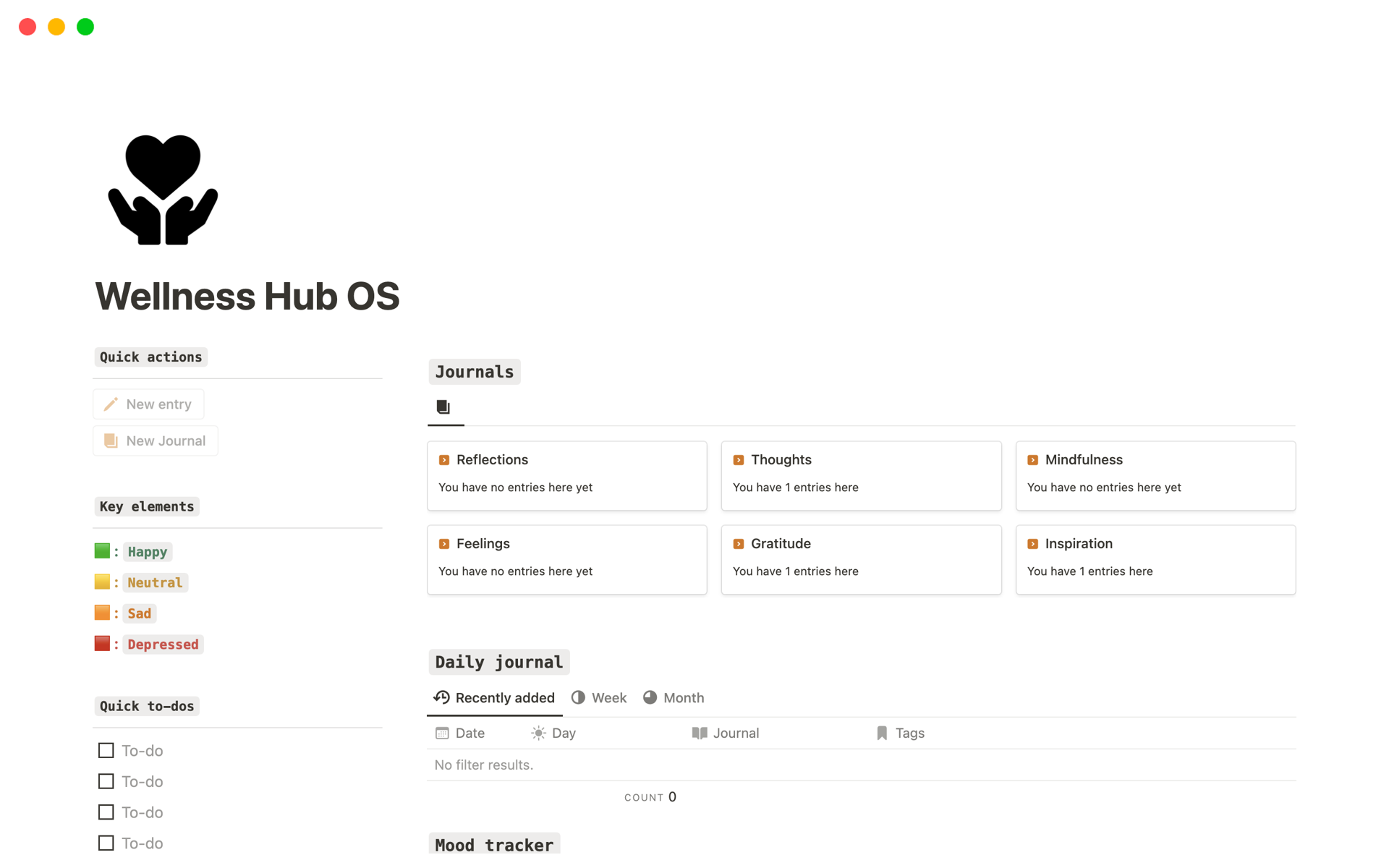Open the Reflections journal entry
This screenshot has width=1389, height=868.
tap(492, 459)
